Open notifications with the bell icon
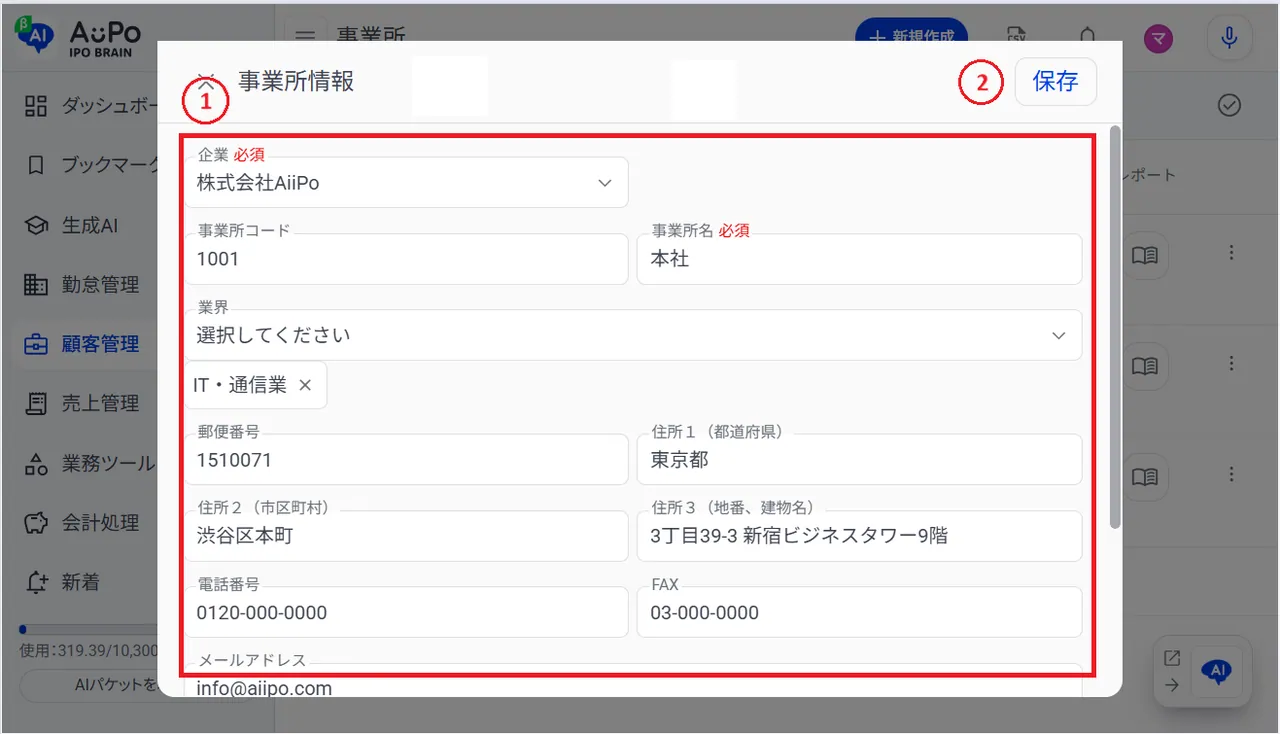The height and width of the screenshot is (734, 1280). 1089,37
